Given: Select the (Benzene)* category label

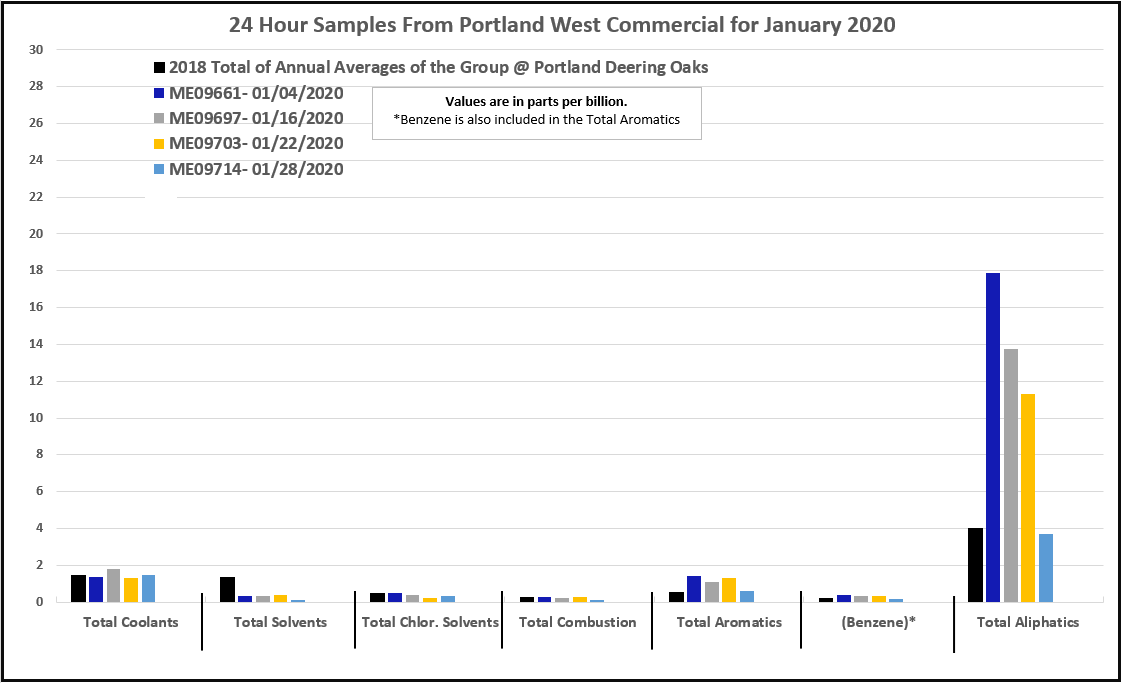Looking at the screenshot, I should pyautogui.click(x=877, y=622).
